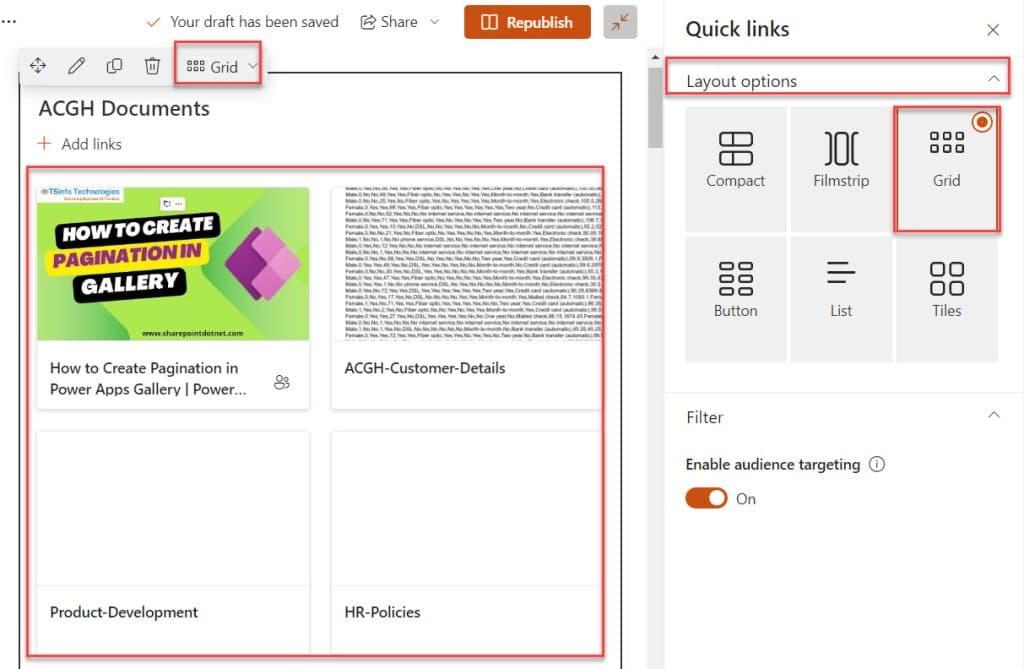Click the draft saved status text
Screen dimensions: 1024x669
254,22
